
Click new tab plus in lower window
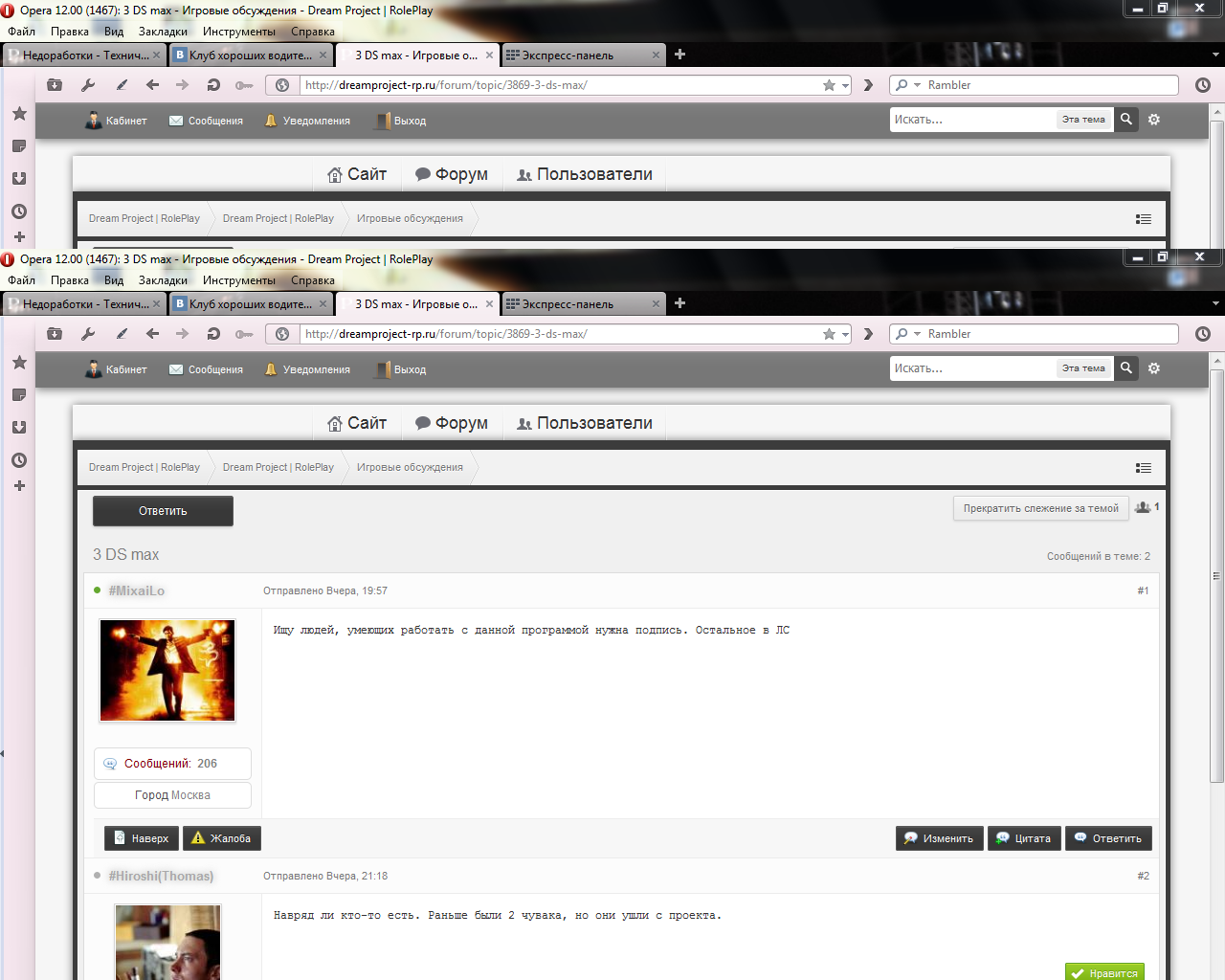(x=679, y=303)
